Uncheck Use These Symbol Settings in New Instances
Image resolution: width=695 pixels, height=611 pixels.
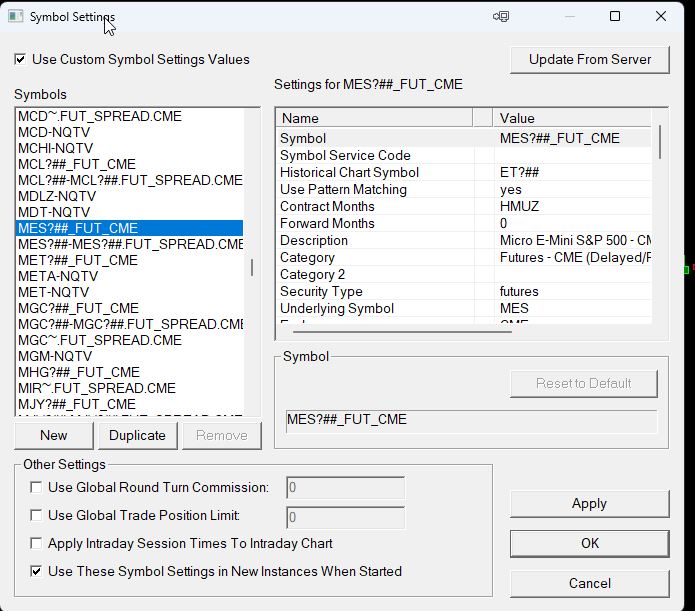[x=36, y=571]
